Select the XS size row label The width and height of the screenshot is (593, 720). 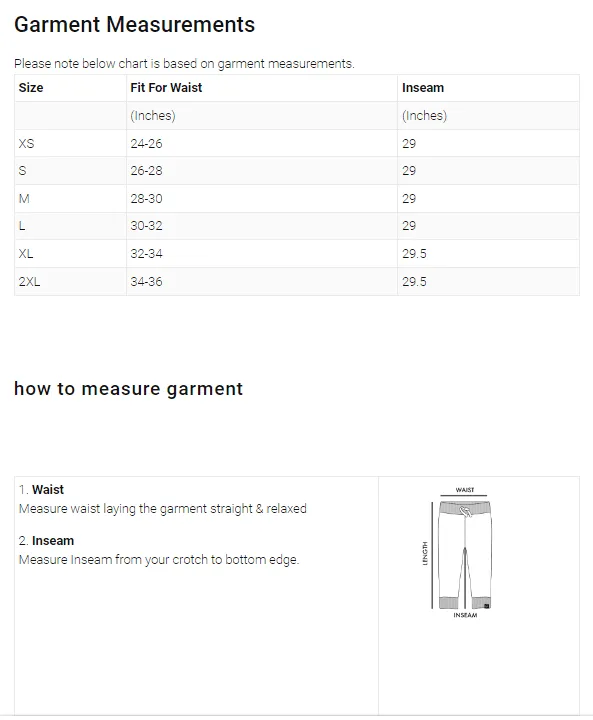pos(26,143)
